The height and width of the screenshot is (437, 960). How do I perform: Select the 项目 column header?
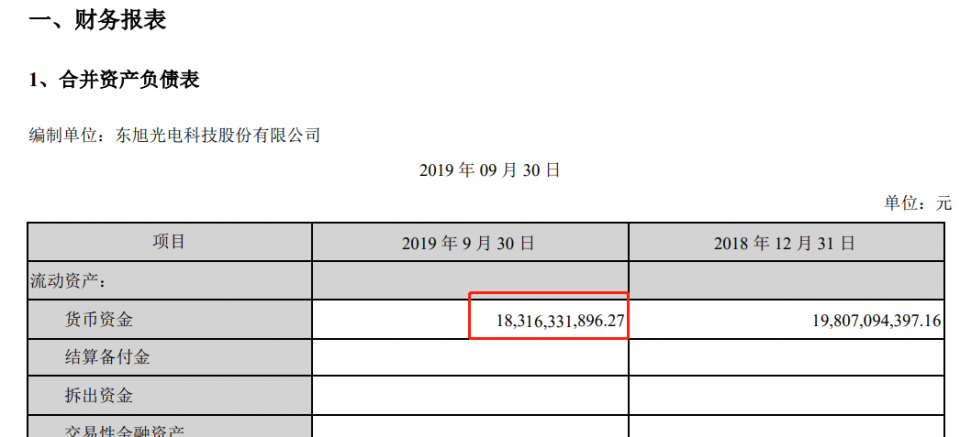point(169,242)
